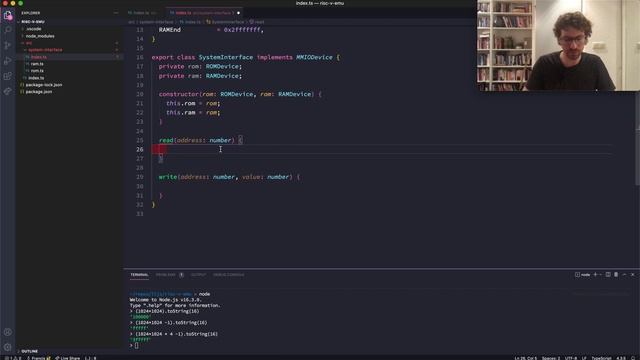Screen dimensions: 640x360
Task: Click the RAMEnd text on line 13
Action: (169, 30)
